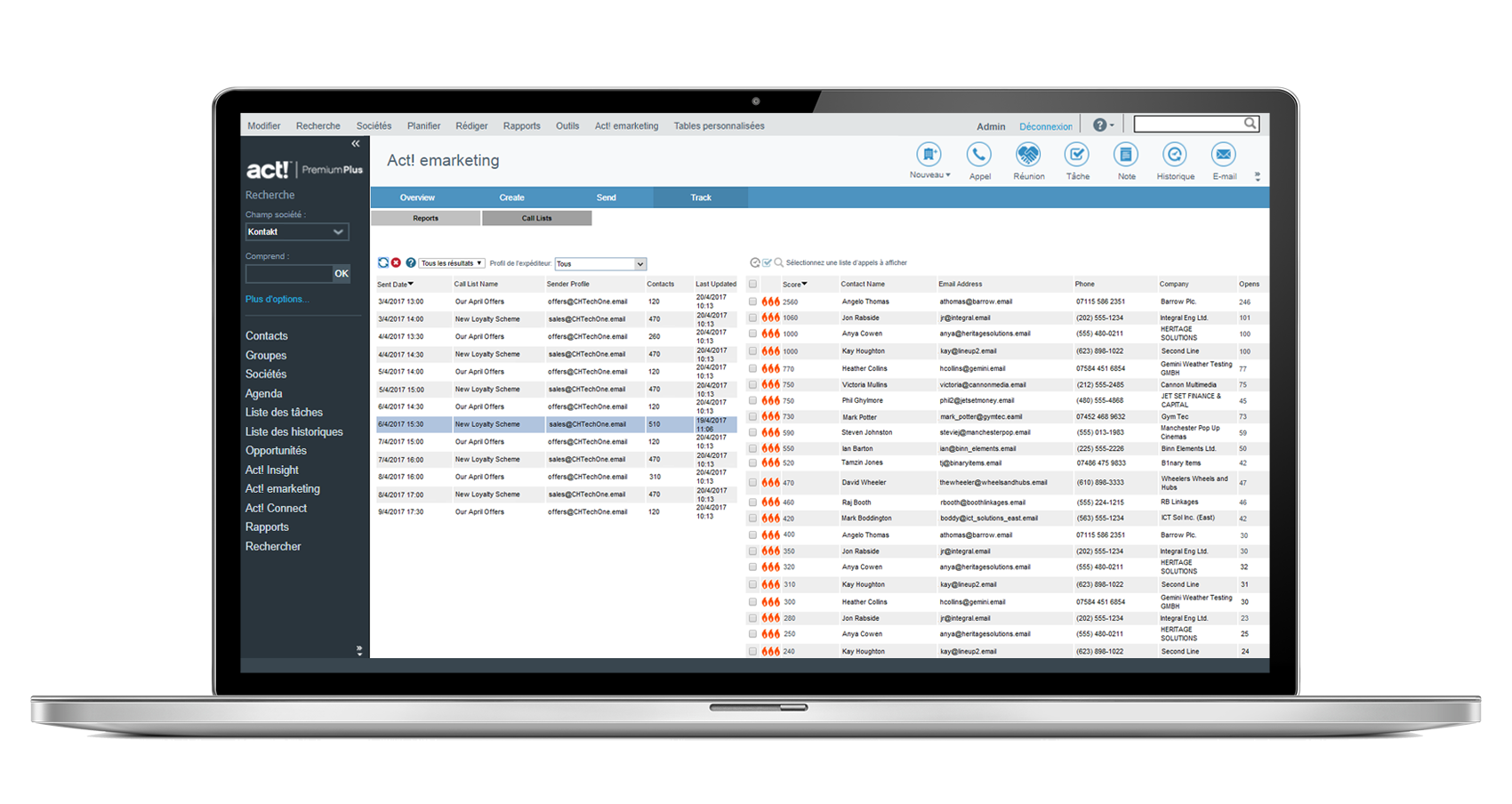
Task: Click the Call Lists sub-tab button
Action: click(536, 218)
